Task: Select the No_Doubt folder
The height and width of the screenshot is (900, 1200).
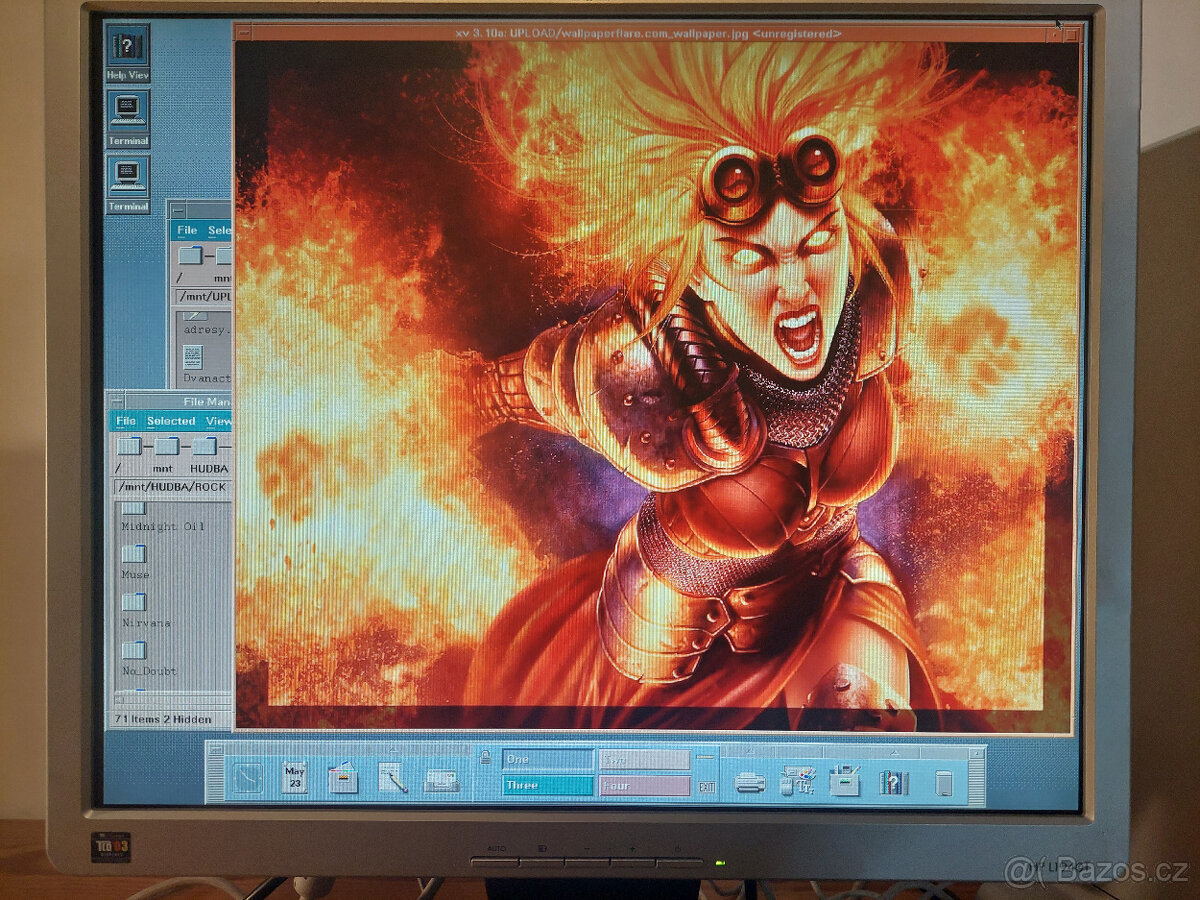Action: click(x=134, y=651)
